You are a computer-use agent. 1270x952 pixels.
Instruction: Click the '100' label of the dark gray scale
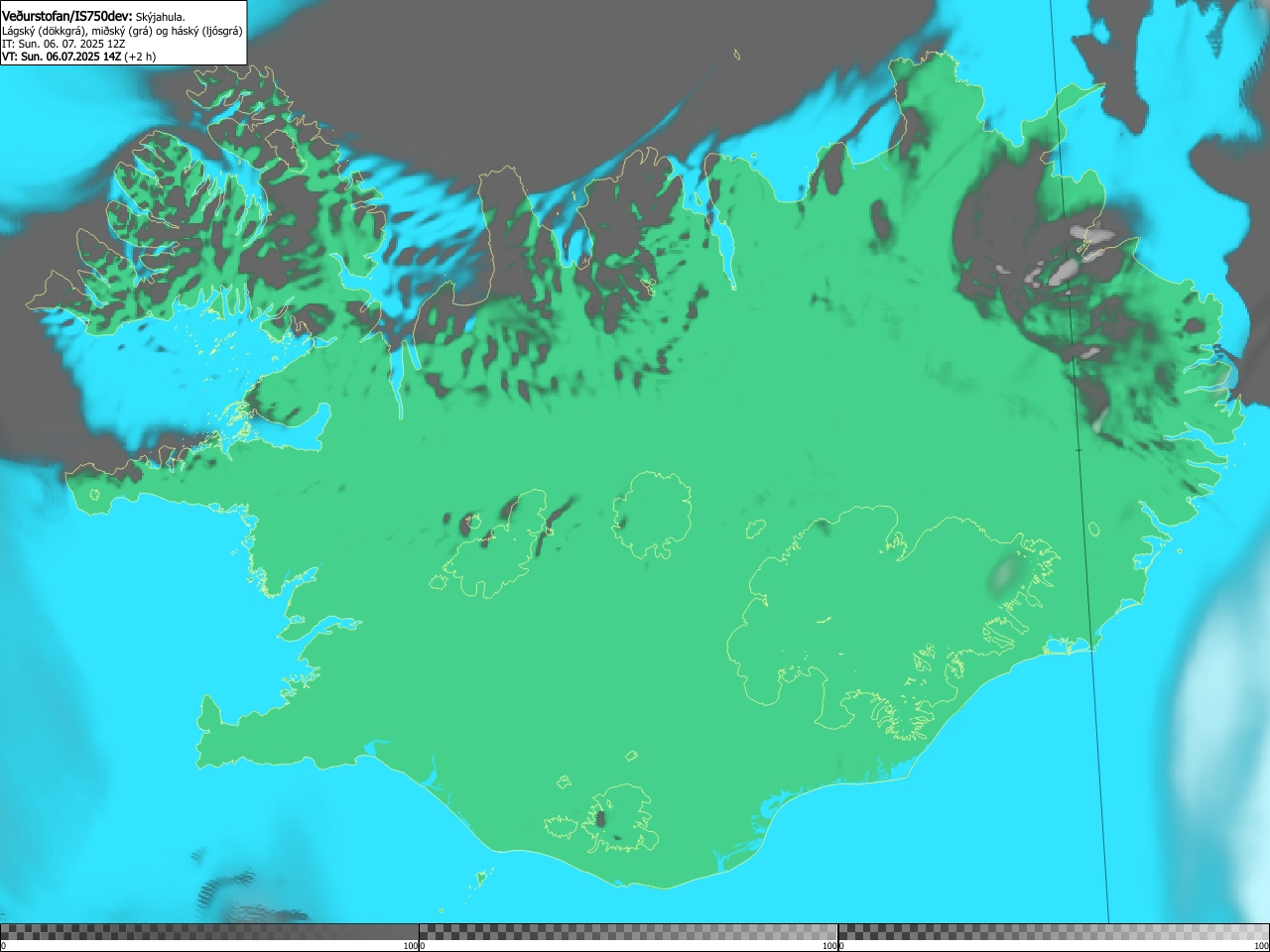tap(410, 946)
